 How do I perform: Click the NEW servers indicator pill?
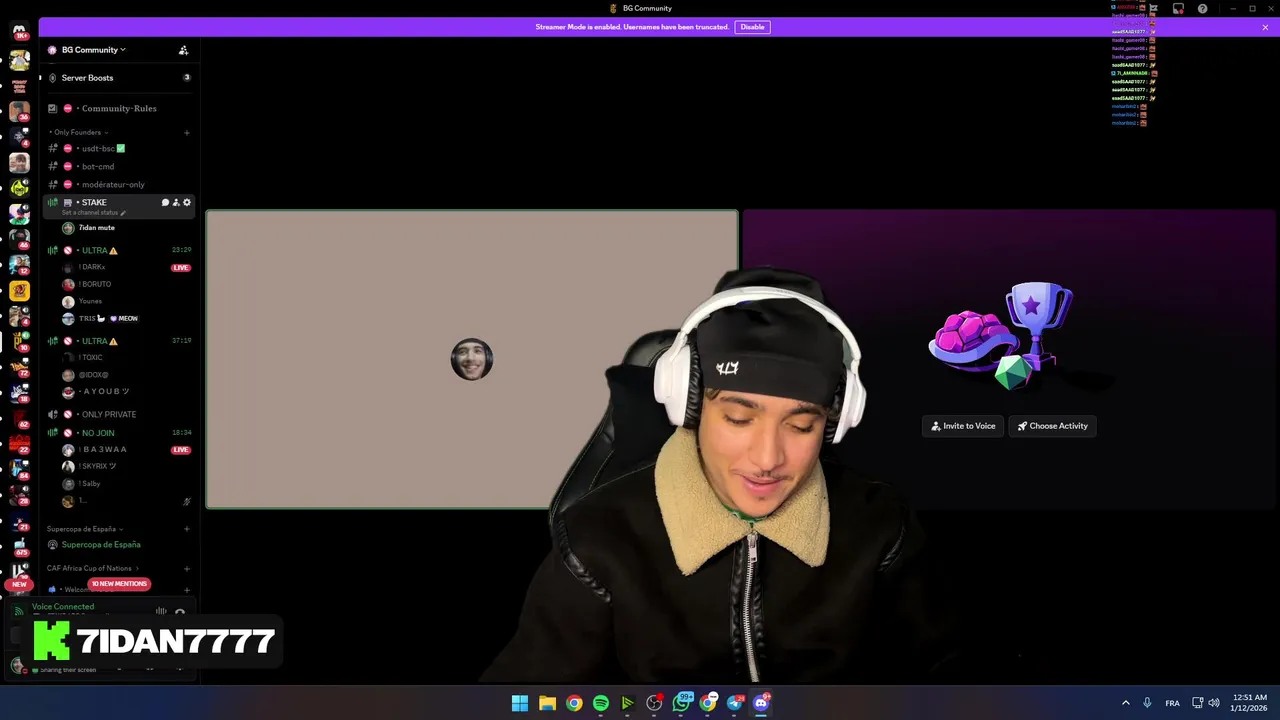point(19,584)
